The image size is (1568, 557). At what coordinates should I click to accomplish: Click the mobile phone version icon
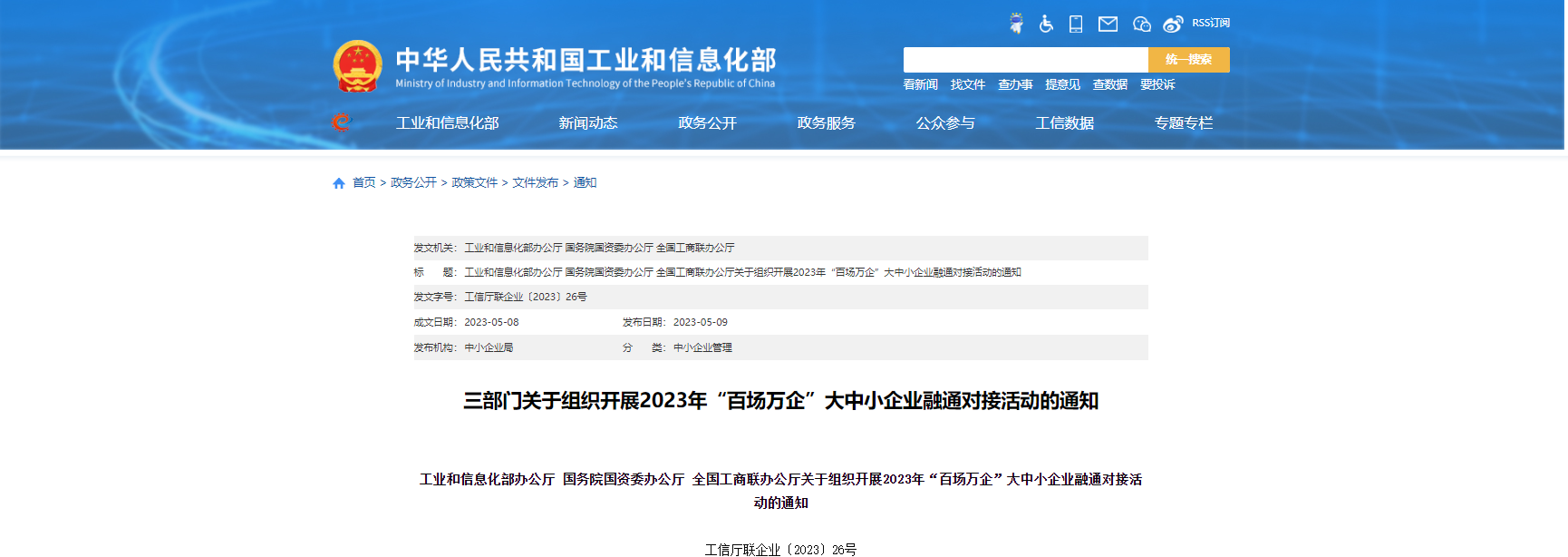click(x=1076, y=24)
